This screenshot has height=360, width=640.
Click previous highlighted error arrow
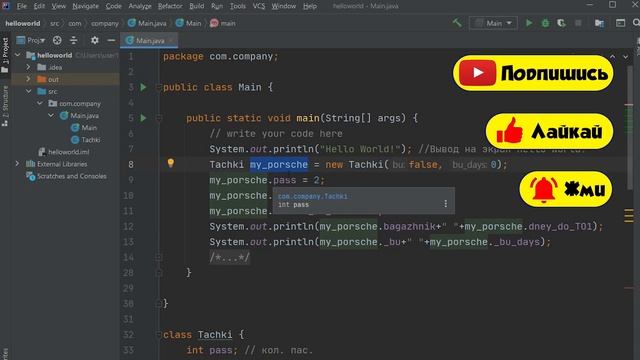point(613,57)
